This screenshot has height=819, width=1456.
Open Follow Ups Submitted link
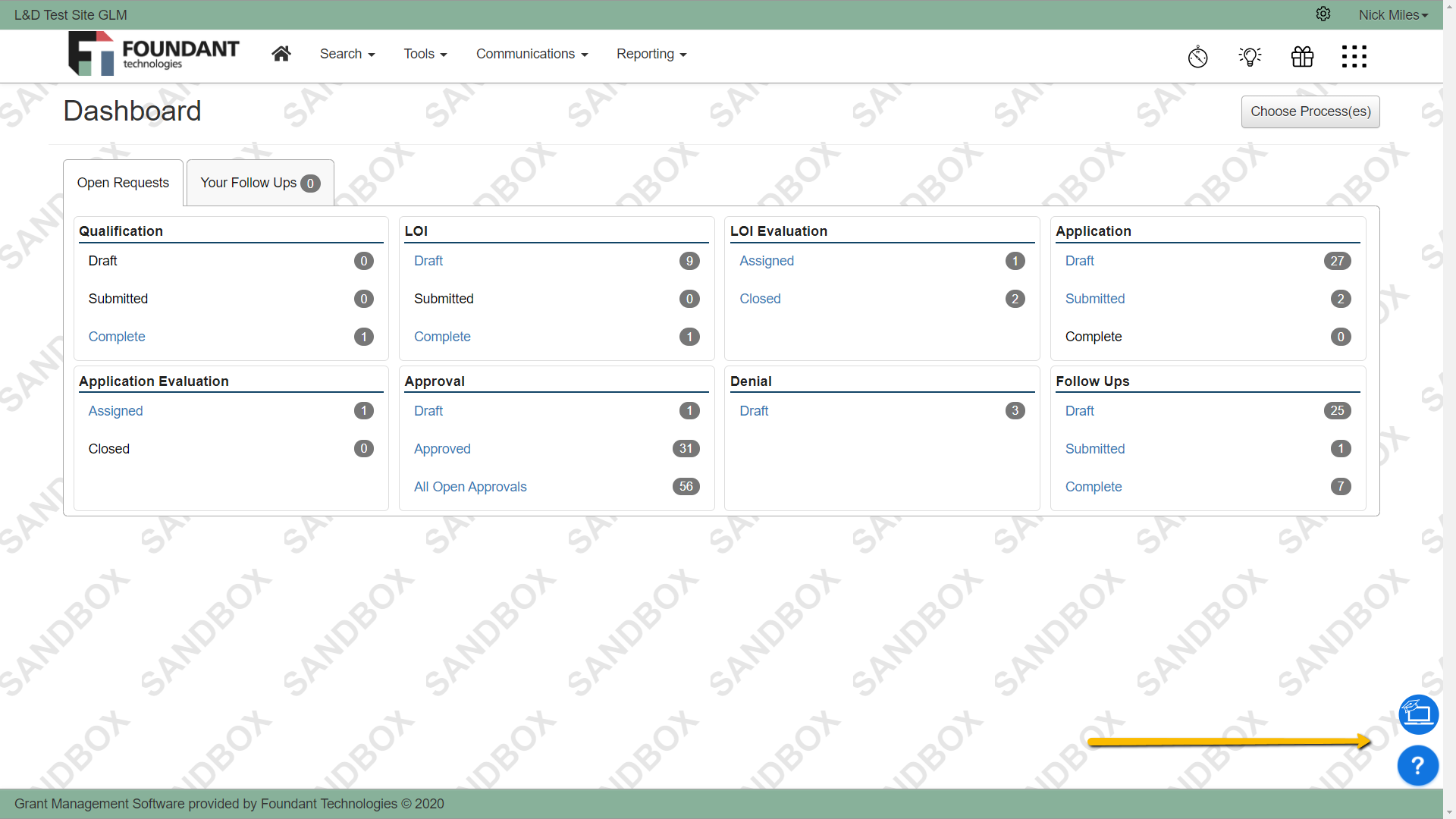[1095, 449]
